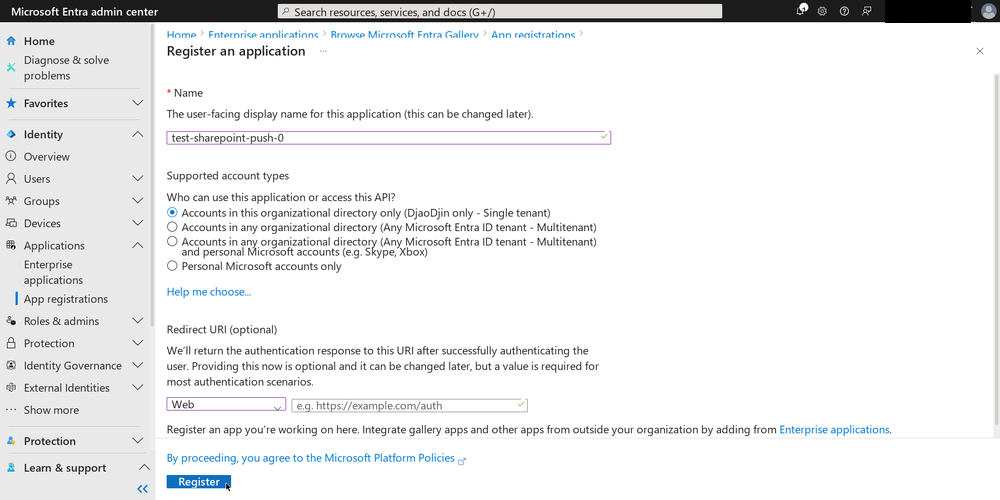Click the application Name input field
The height and width of the screenshot is (500, 1000).
pos(388,137)
